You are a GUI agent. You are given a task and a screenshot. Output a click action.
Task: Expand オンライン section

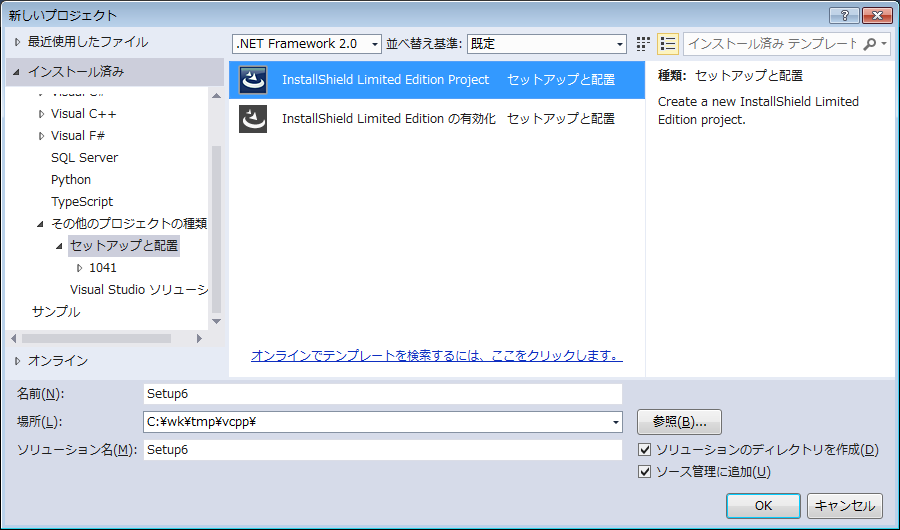(17, 361)
